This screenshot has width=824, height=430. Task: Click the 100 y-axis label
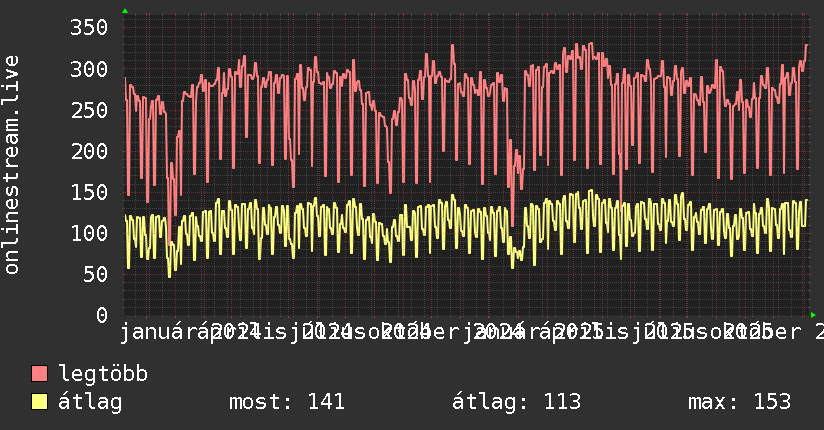(89, 233)
